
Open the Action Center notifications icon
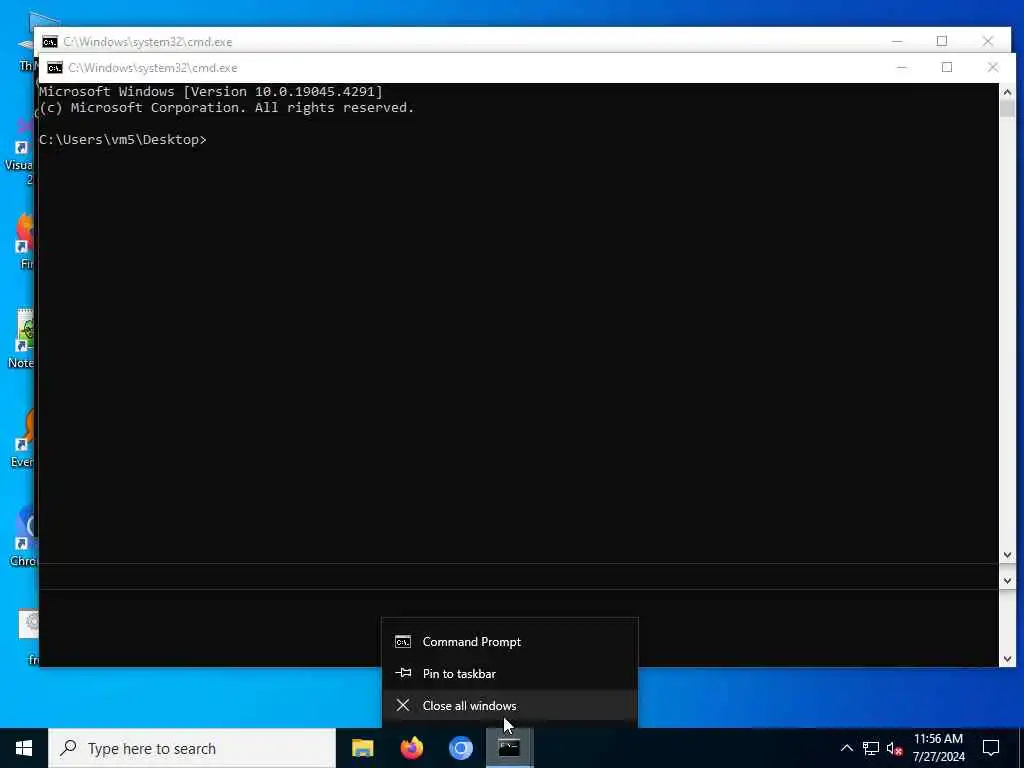[991, 748]
